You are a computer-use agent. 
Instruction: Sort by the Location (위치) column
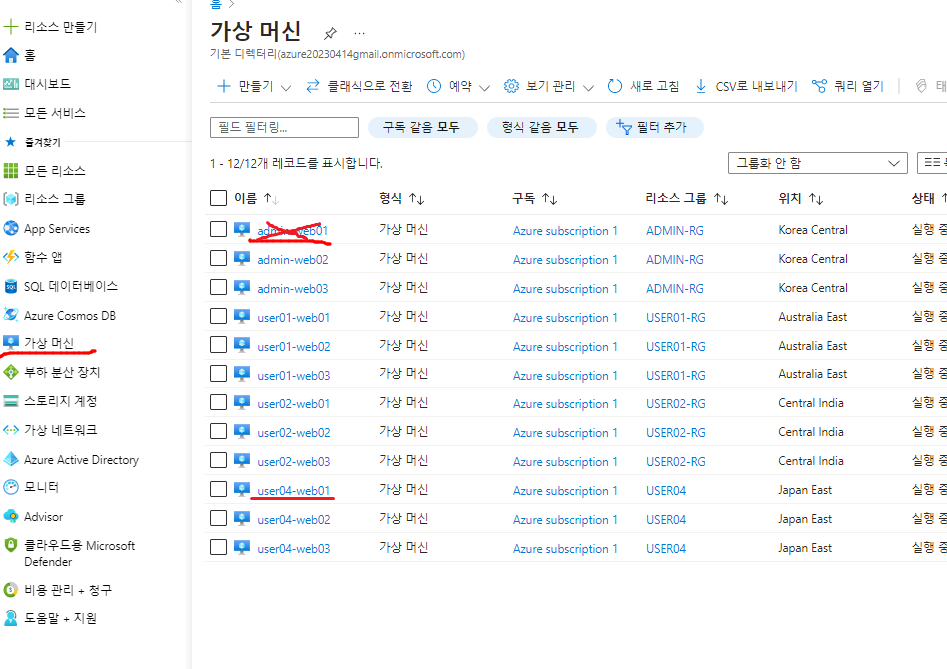click(801, 198)
